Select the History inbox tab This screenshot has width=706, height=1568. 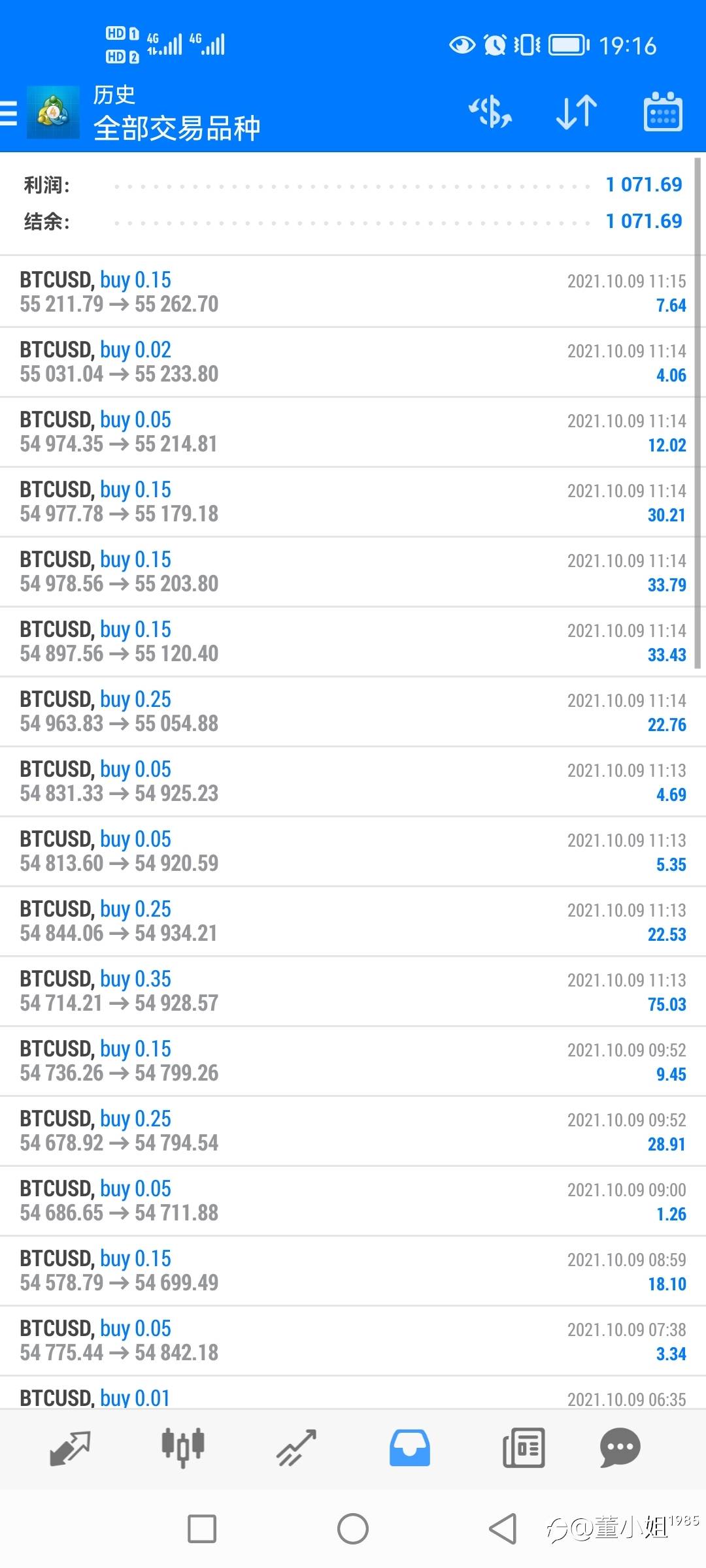click(x=410, y=1448)
